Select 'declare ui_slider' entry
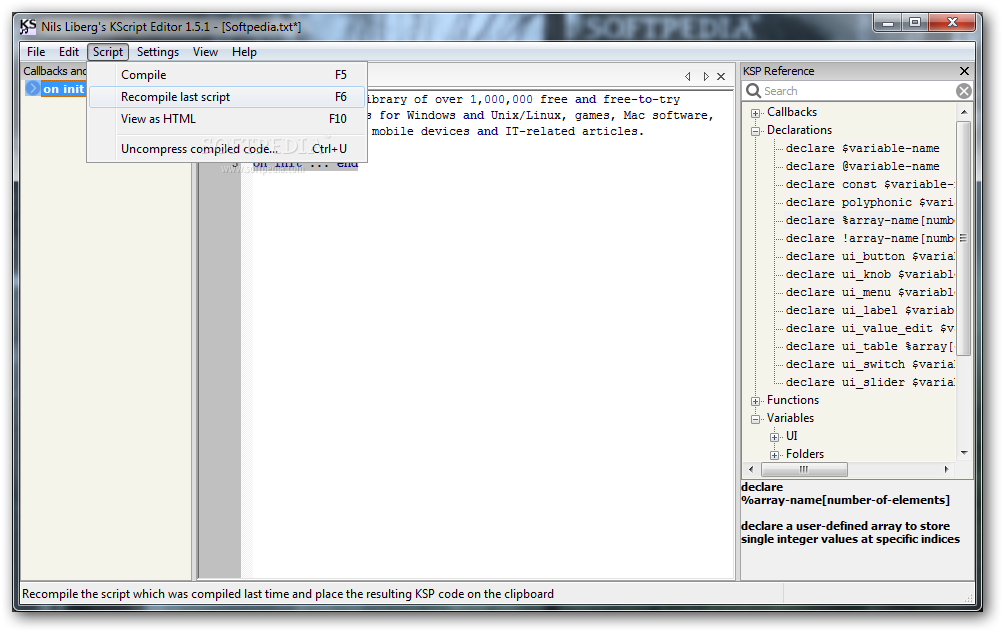Viewport: 1003px width, 632px height. [x=870, y=382]
